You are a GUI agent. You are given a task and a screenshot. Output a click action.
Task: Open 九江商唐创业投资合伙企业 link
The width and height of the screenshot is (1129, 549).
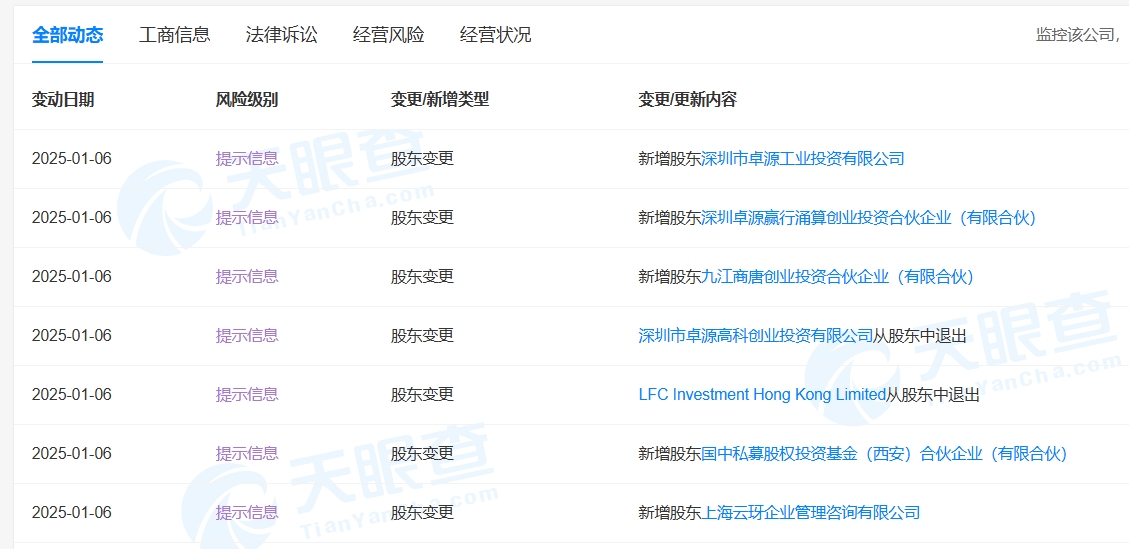pos(837,277)
